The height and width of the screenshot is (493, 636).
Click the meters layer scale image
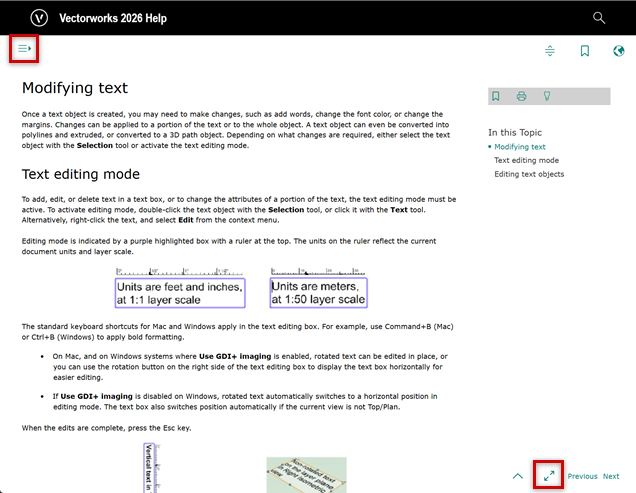(x=318, y=287)
